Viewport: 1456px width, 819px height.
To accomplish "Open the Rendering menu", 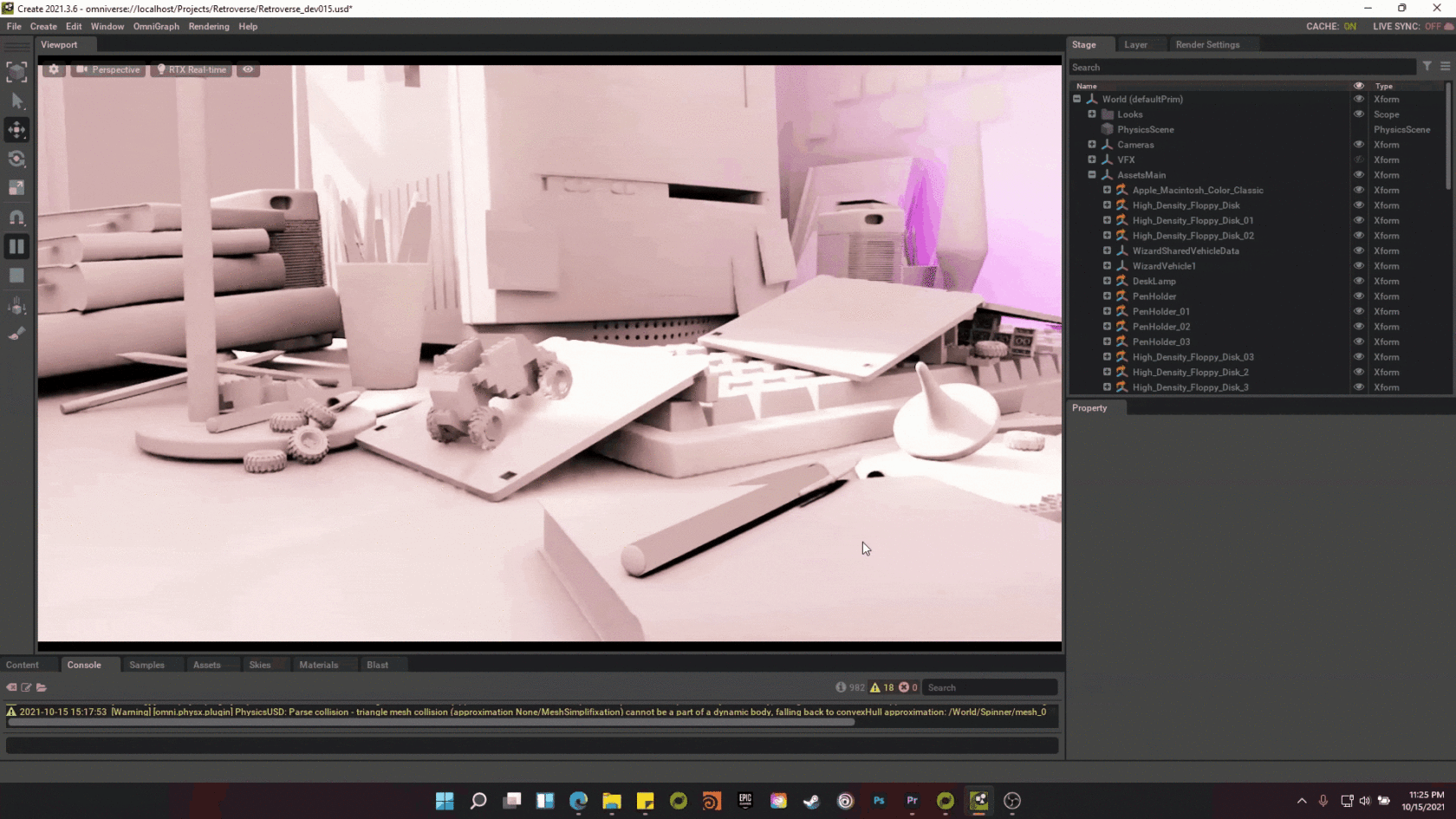I will pos(209,26).
